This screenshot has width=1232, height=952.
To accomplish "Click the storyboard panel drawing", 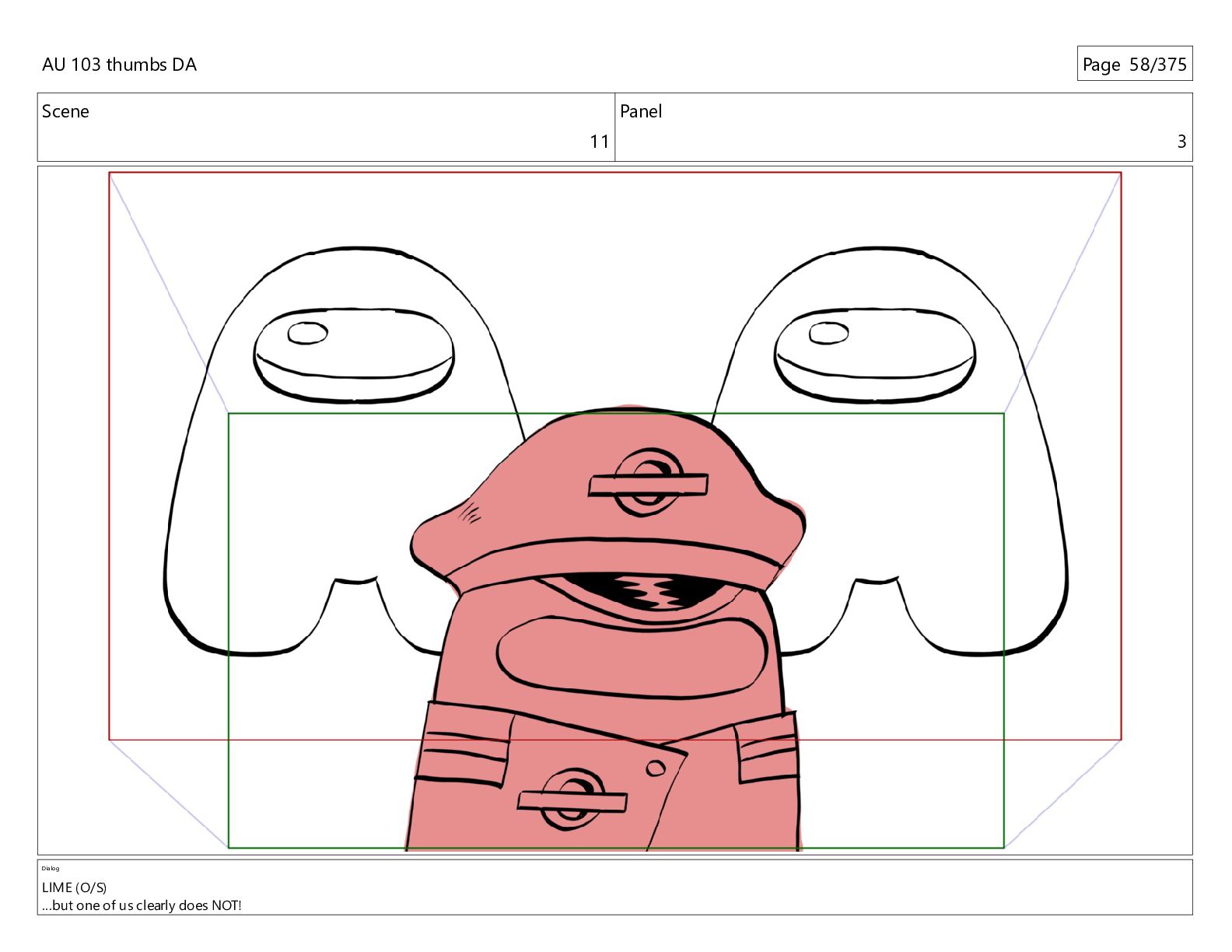I will pos(614,510).
